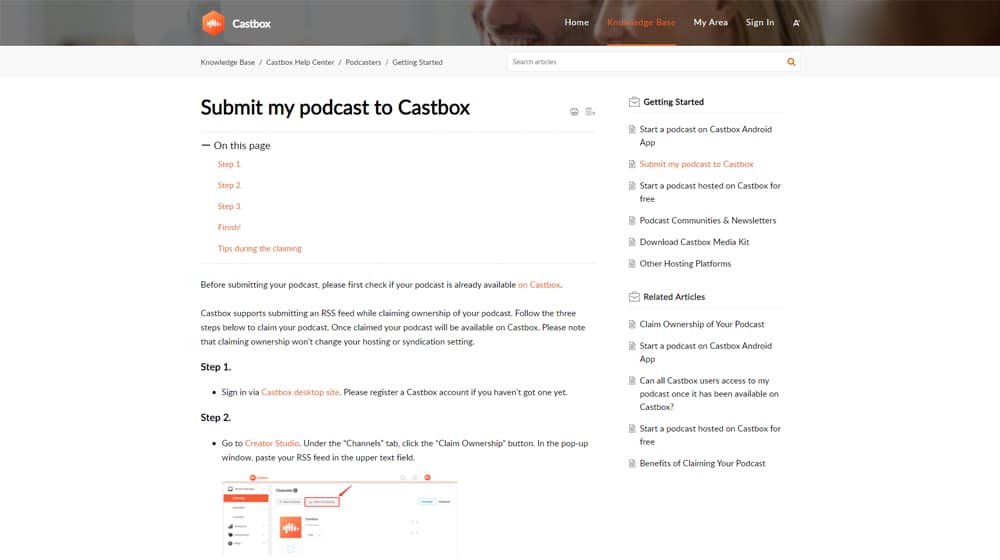Jump to Finish! anchor link

(229, 228)
